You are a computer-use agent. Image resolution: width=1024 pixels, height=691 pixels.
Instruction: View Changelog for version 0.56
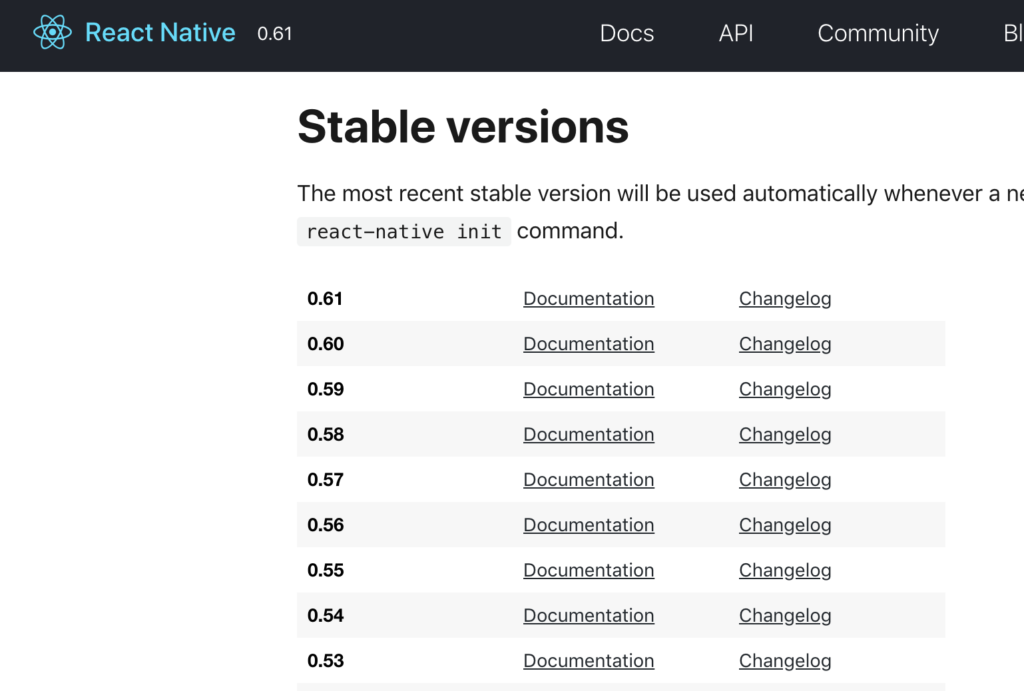point(785,525)
